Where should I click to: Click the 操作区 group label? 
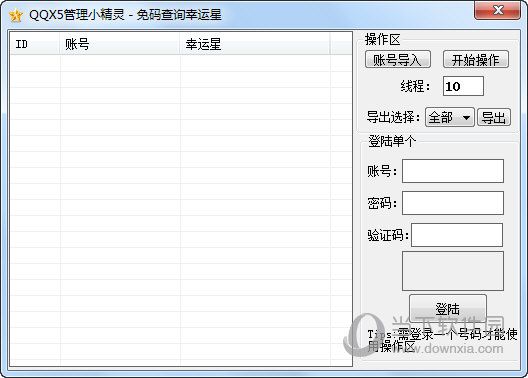(383, 39)
